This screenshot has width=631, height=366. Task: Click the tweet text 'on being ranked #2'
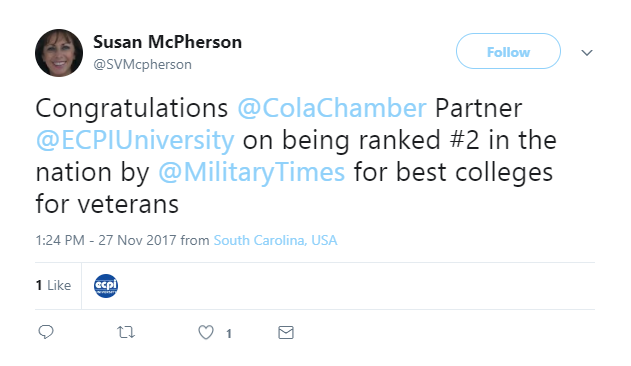pos(361,141)
